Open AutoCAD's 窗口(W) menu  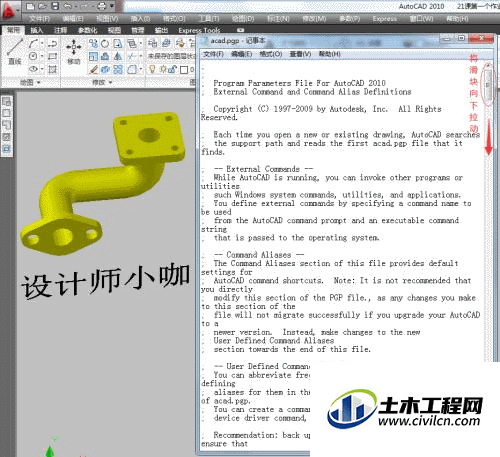421,19
